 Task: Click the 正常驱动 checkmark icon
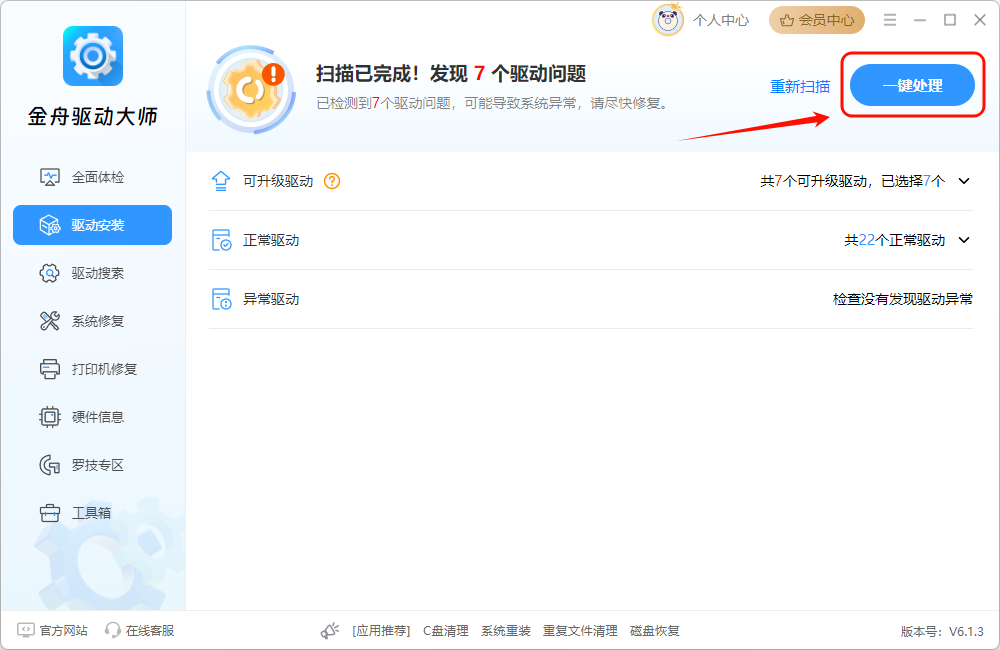(x=221, y=240)
